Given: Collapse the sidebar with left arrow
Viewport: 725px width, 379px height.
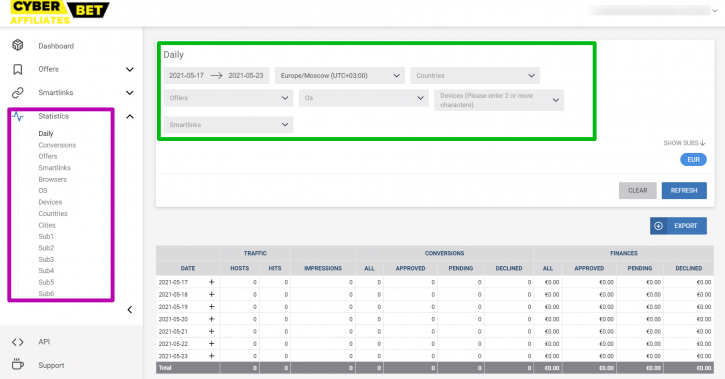Looking at the screenshot, I should coord(130,310).
